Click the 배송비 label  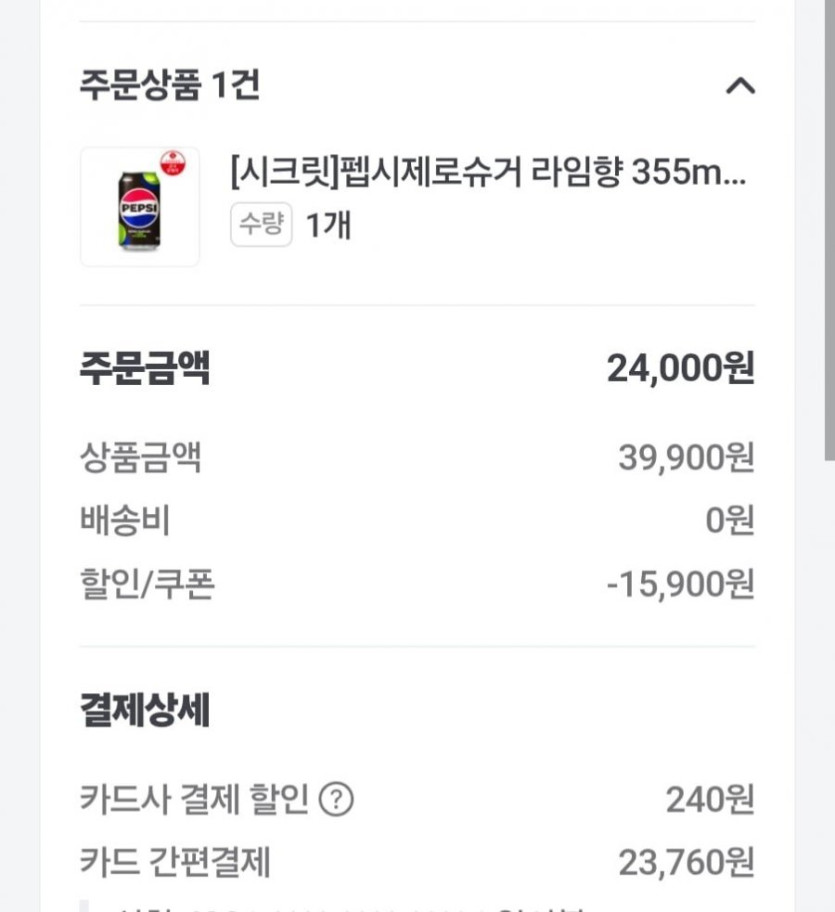[x=125, y=521]
